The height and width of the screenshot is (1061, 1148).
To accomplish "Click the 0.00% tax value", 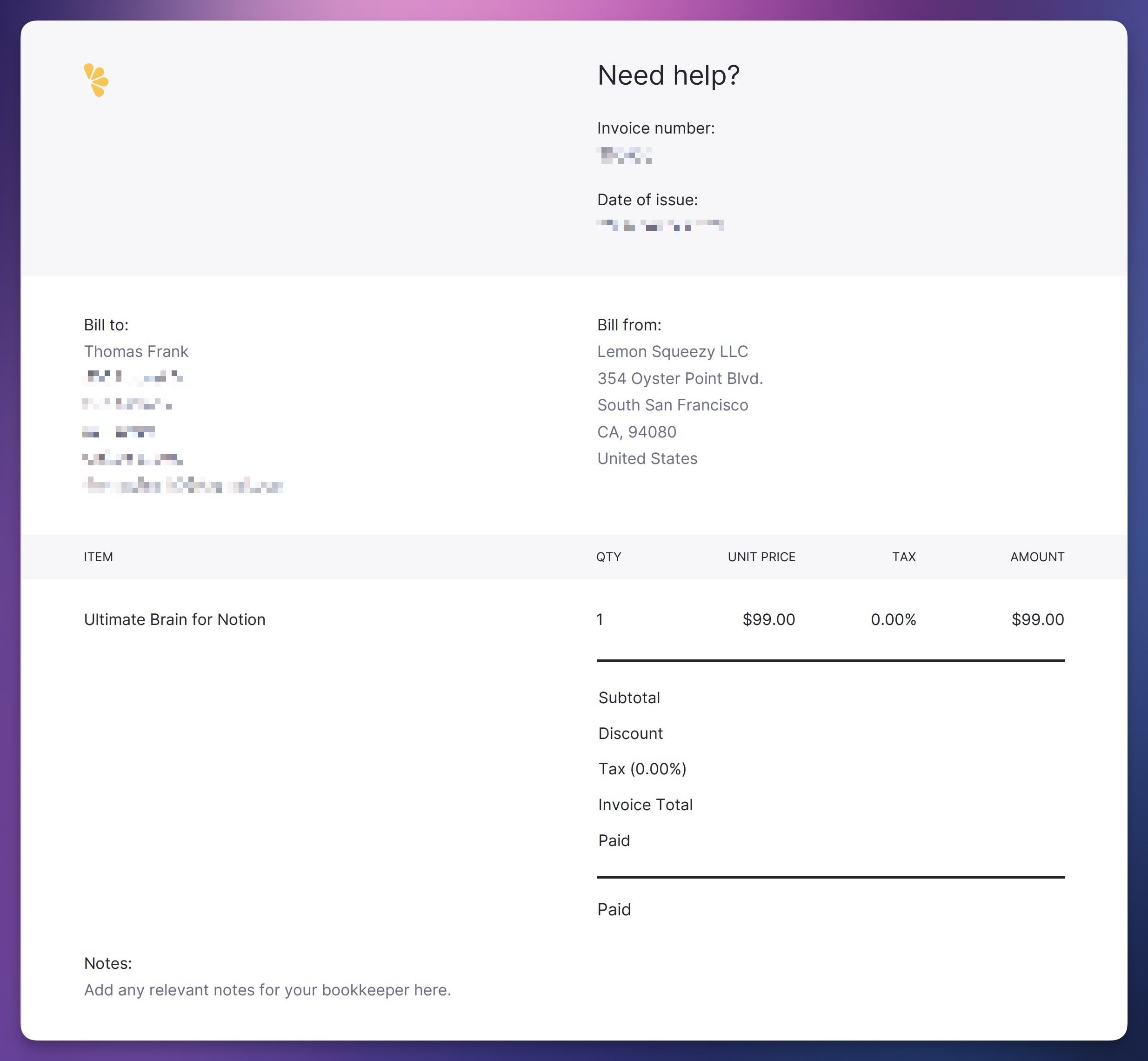I will click(893, 619).
